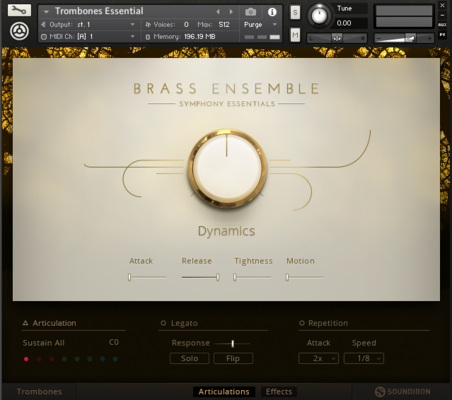Toggle Legato Solo mode
Screen dimensions: 452x400
pyautogui.click(x=189, y=358)
